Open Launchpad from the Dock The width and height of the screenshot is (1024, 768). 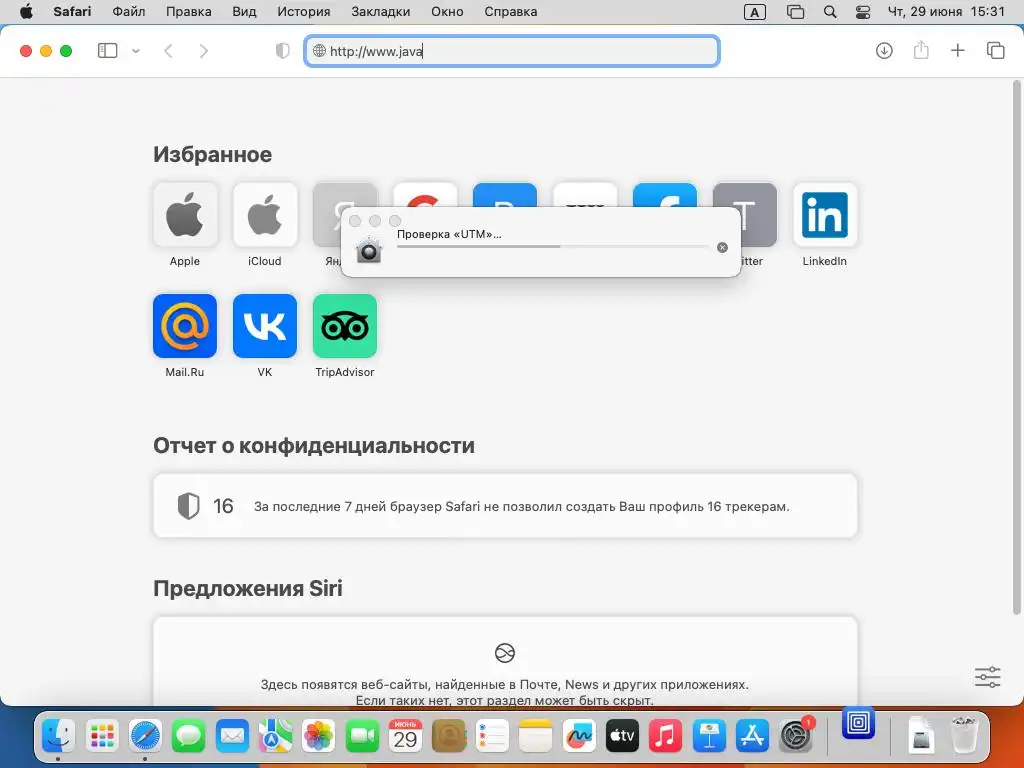[102, 736]
